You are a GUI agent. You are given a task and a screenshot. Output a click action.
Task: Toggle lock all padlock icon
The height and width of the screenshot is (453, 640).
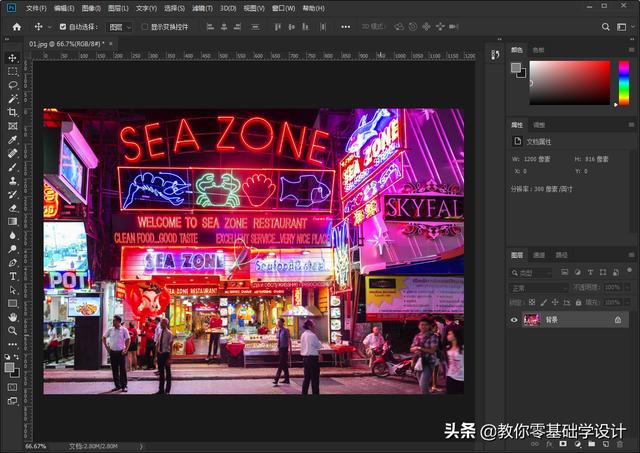tap(578, 302)
